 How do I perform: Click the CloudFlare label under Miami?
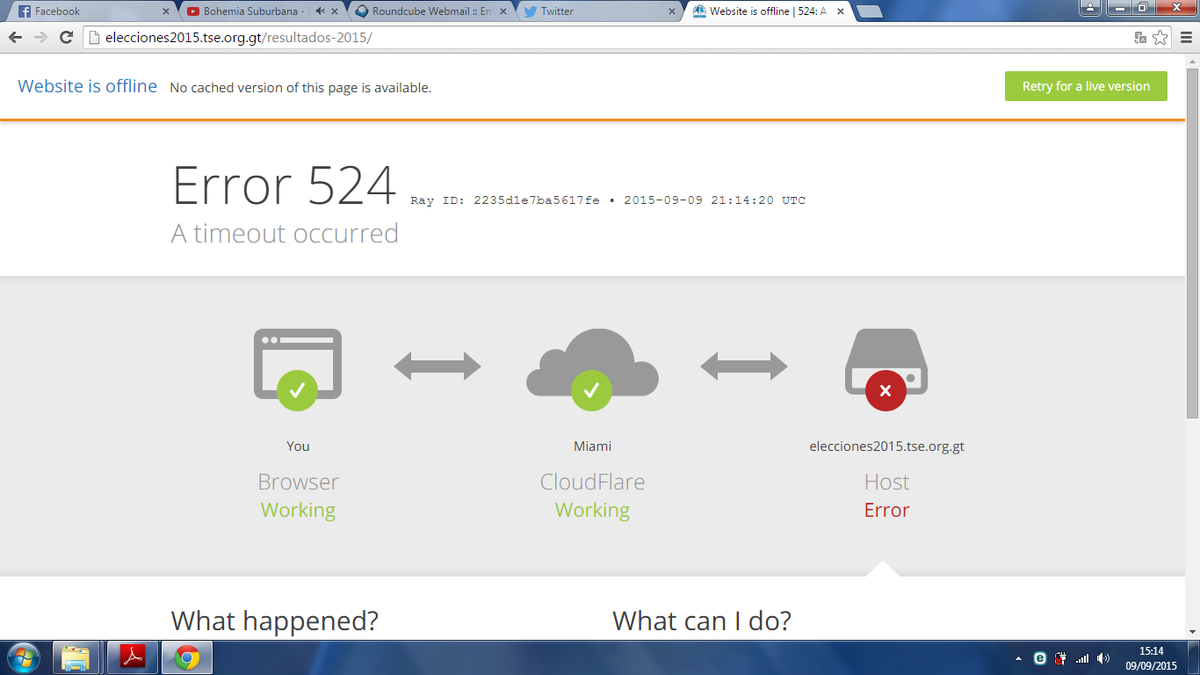click(x=592, y=482)
